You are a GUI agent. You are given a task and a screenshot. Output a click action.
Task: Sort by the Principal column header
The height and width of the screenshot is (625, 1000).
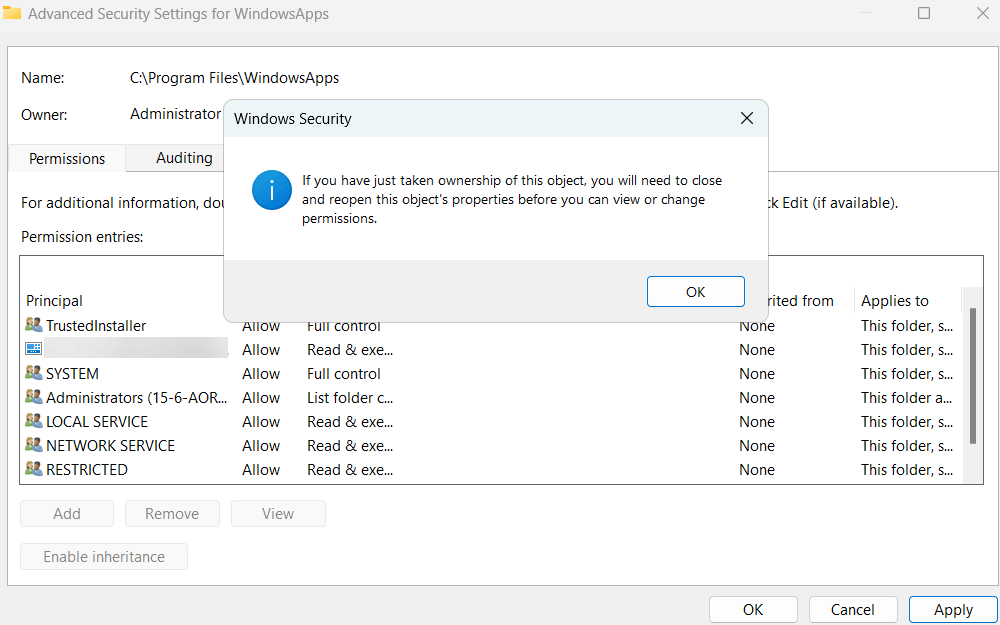55,300
